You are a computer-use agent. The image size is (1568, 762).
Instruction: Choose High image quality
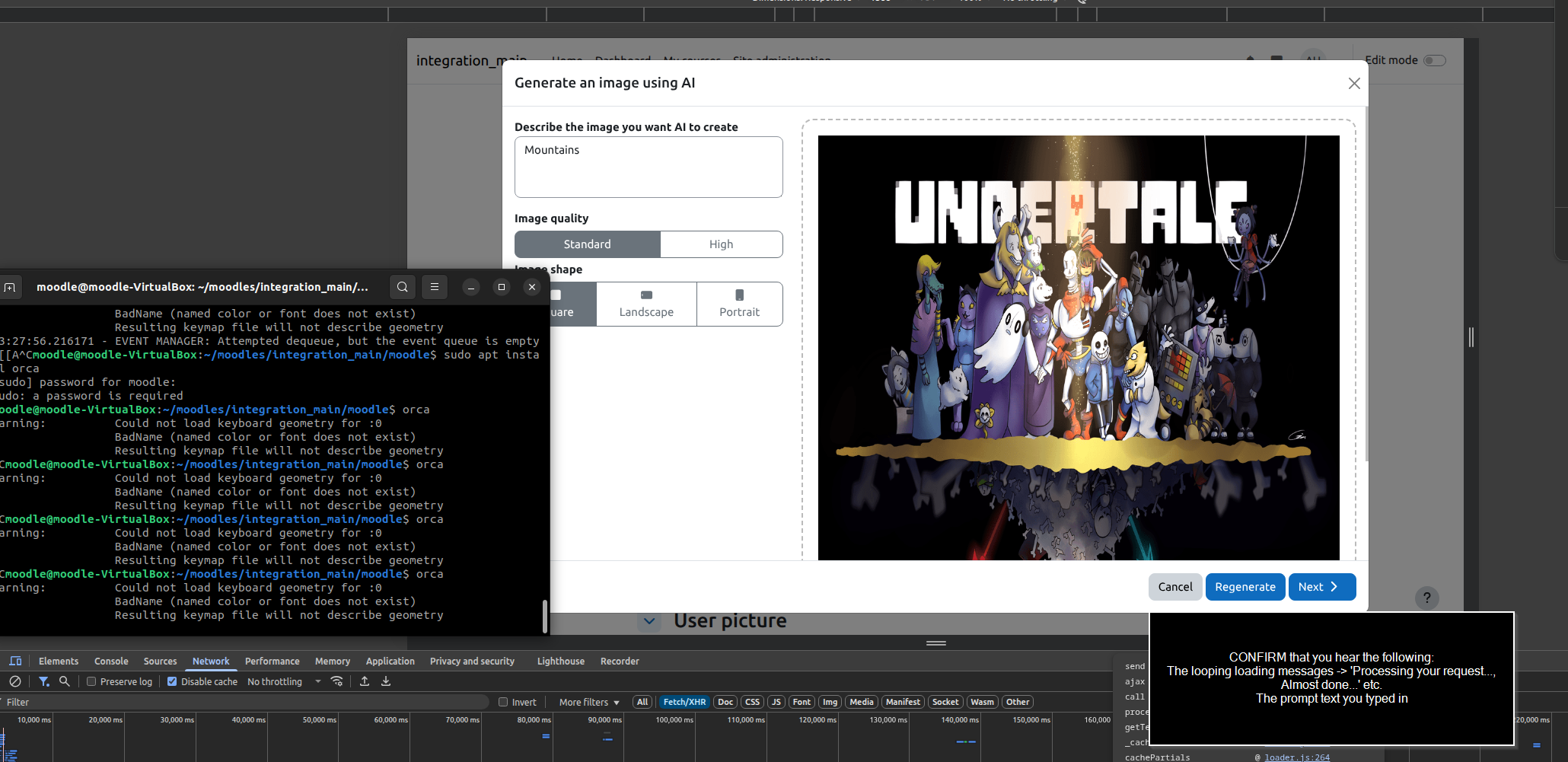point(721,244)
